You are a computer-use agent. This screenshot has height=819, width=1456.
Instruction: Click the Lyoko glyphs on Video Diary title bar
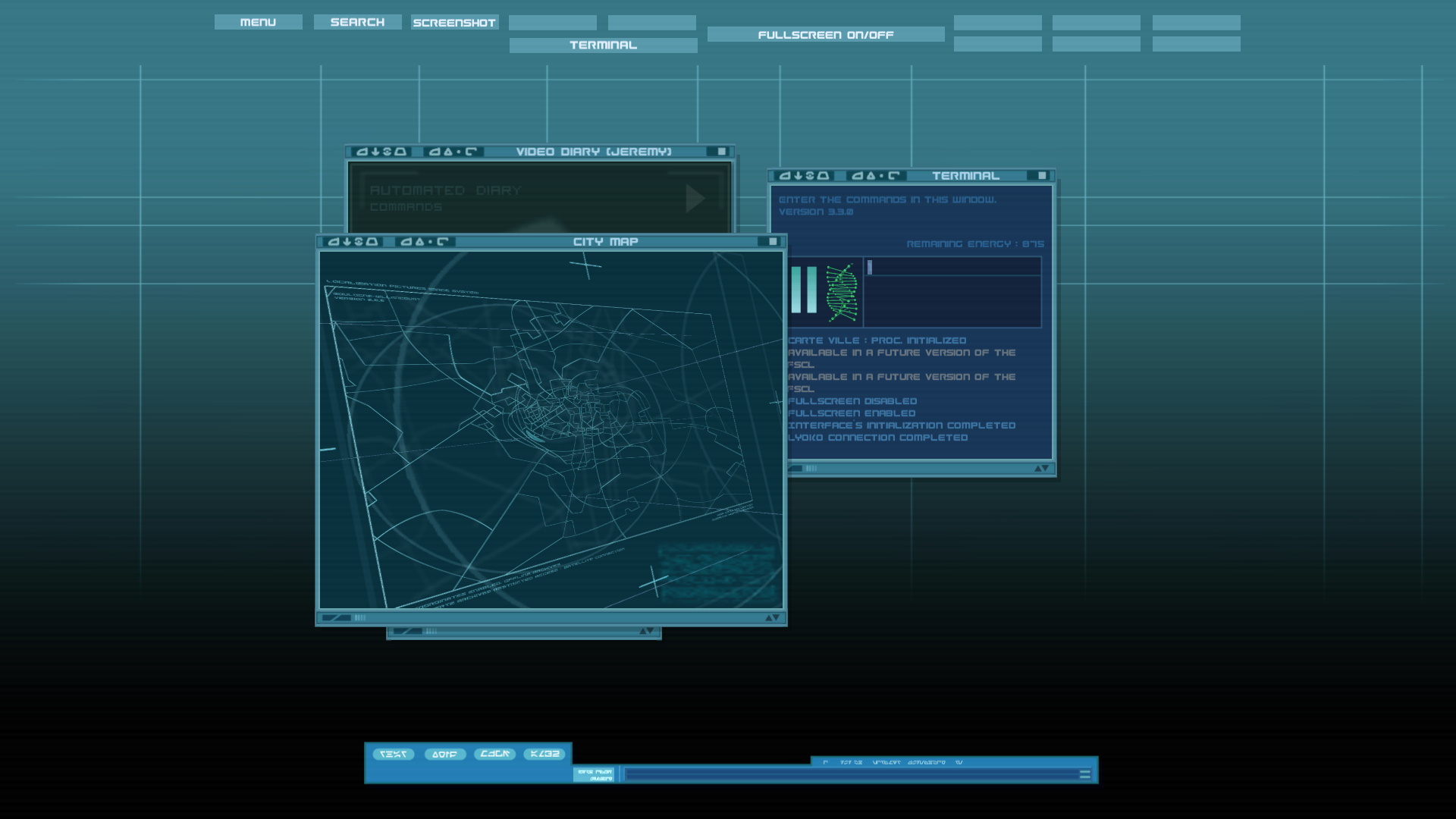[x=381, y=152]
